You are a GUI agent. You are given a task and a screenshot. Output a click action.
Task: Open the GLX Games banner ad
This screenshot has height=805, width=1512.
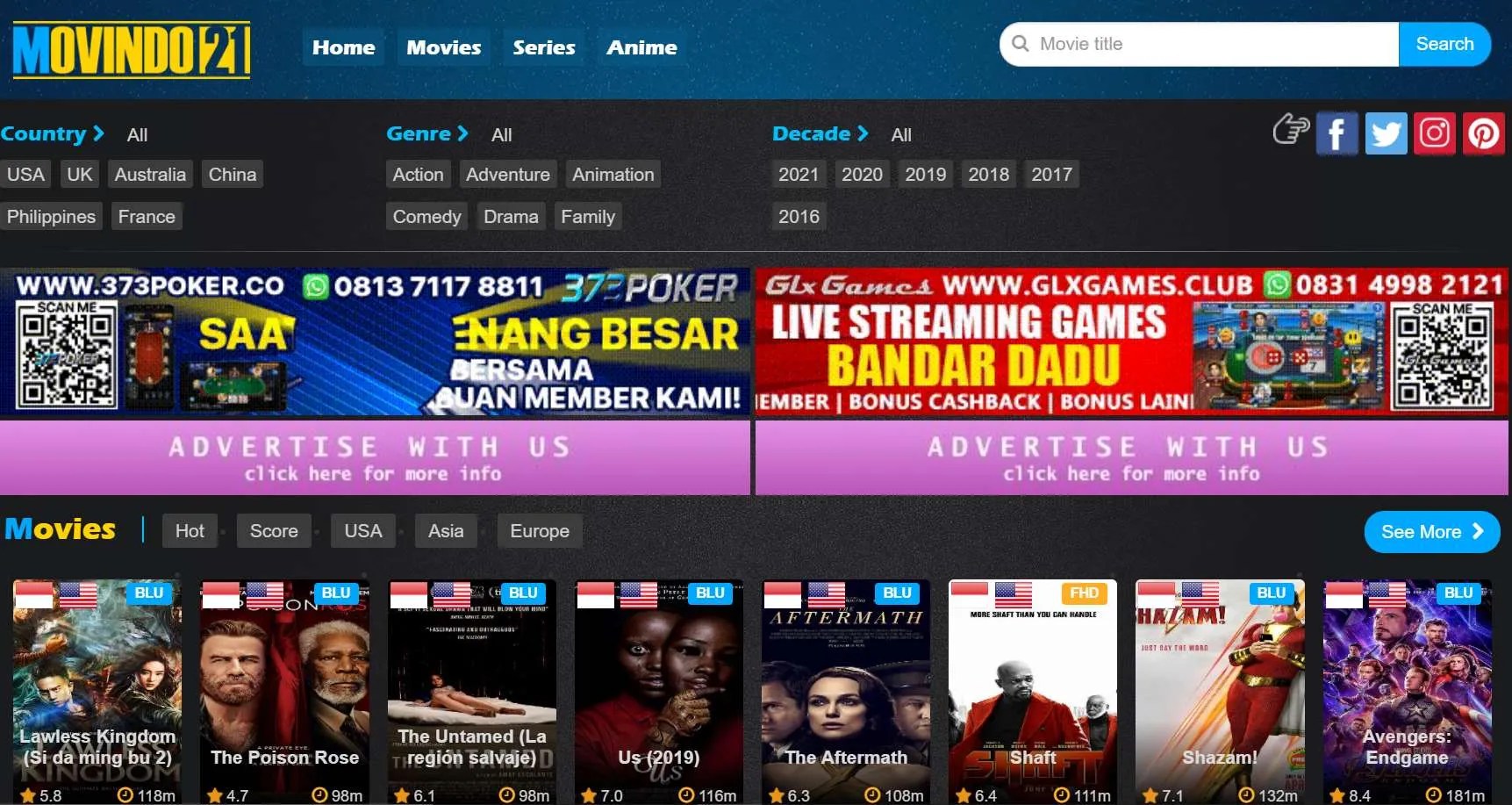pos(1132,341)
